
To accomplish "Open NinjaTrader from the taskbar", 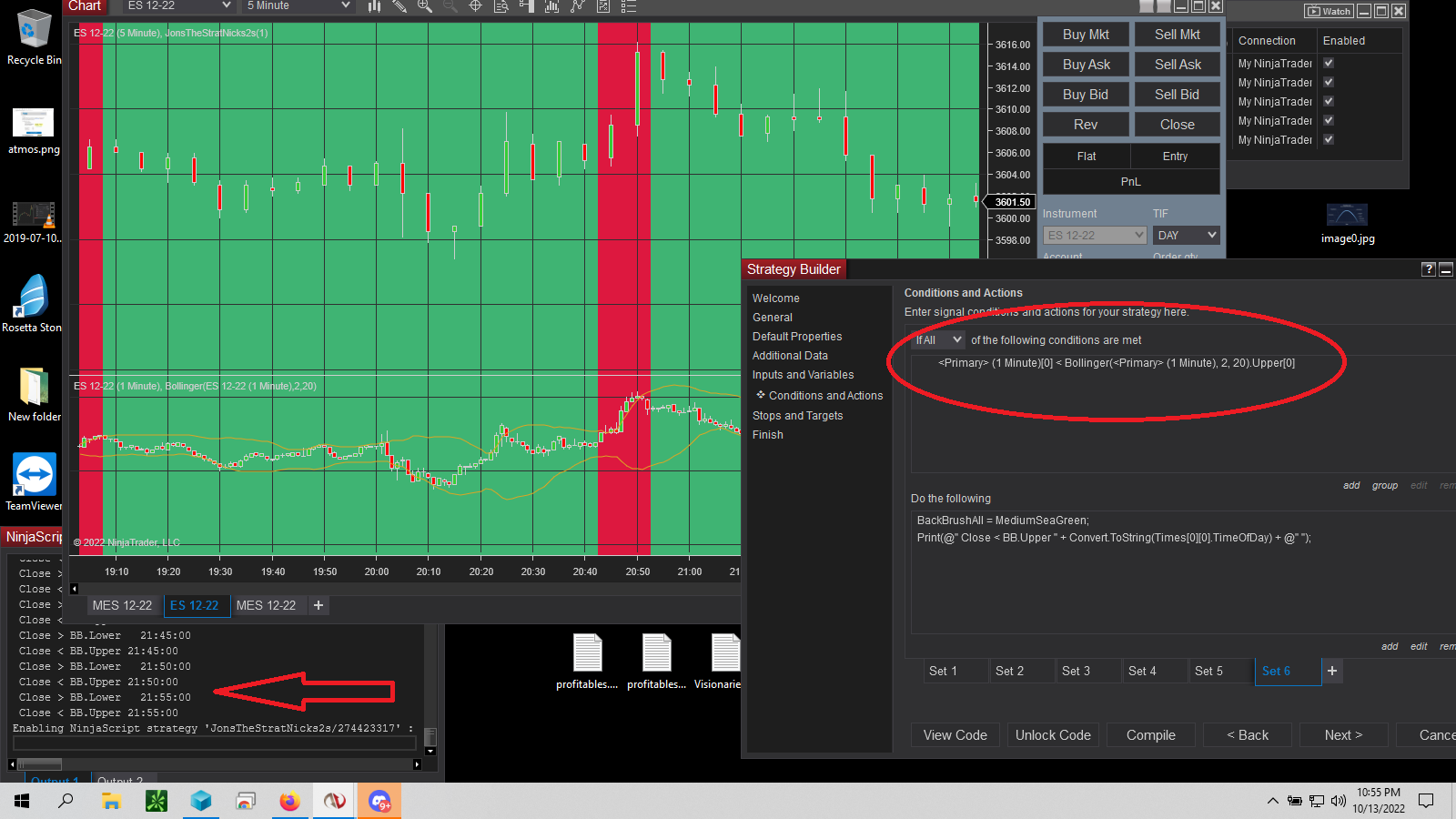I will [334, 801].
